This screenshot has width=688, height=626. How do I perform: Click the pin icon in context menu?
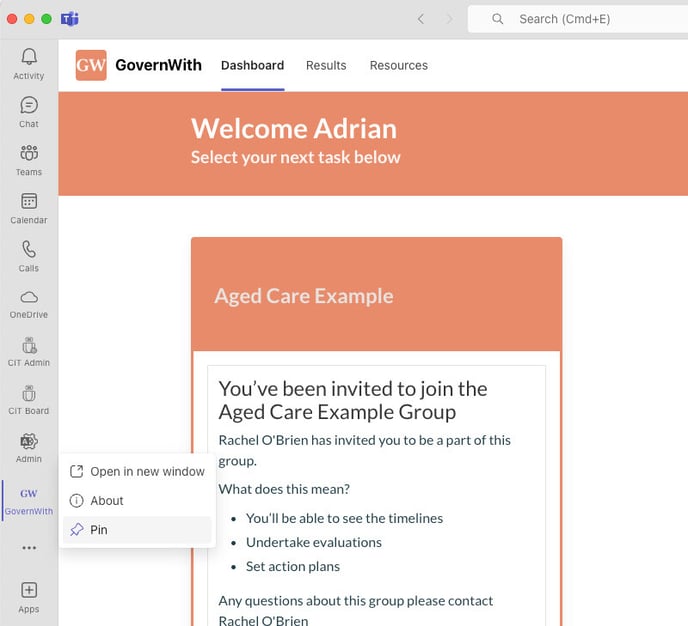click(x=77, y=529)
